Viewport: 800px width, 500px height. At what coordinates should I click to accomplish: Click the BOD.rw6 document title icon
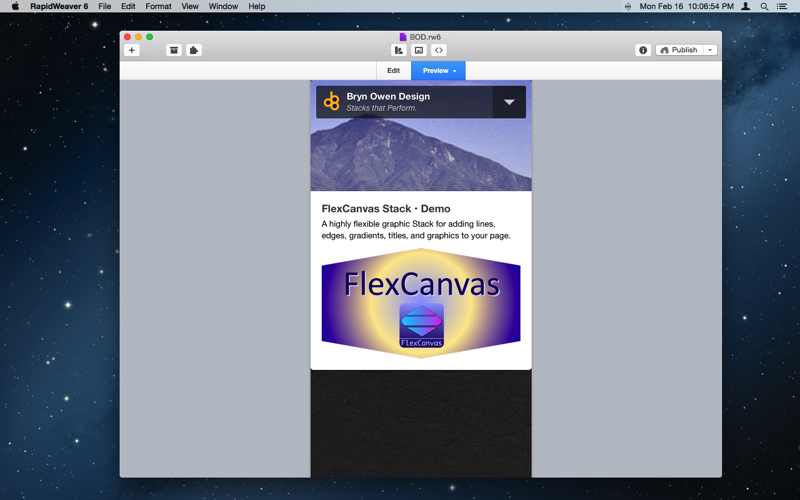click(x=403, y=37)
